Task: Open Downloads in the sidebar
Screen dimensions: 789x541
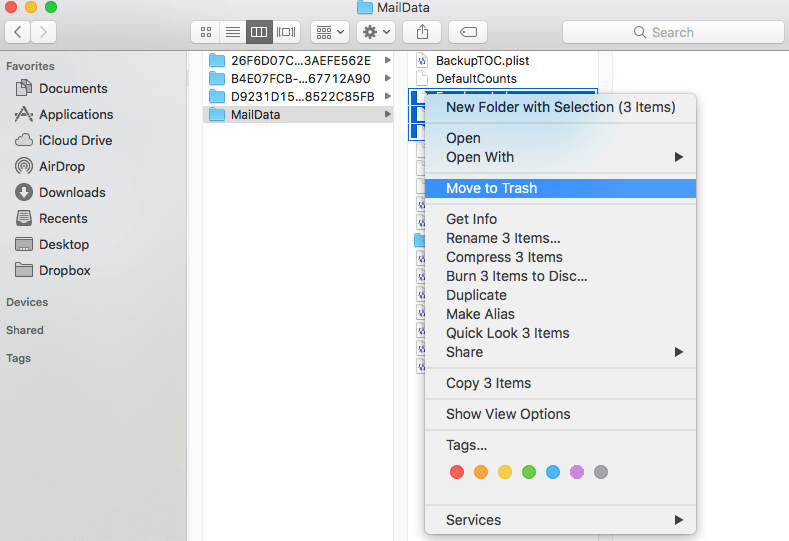Action: (71, 192)
